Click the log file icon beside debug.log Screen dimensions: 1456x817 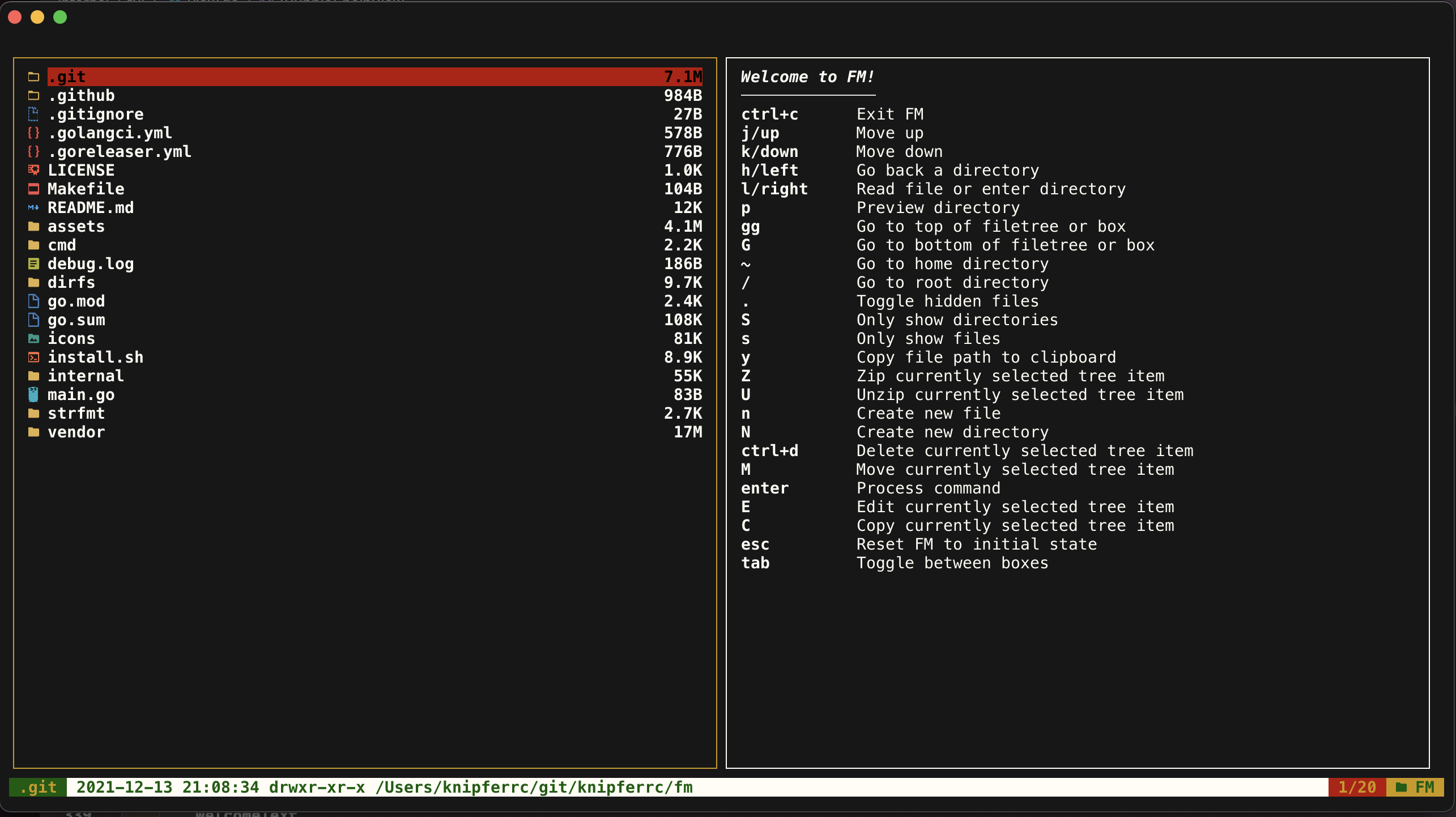tap(33, 263)
